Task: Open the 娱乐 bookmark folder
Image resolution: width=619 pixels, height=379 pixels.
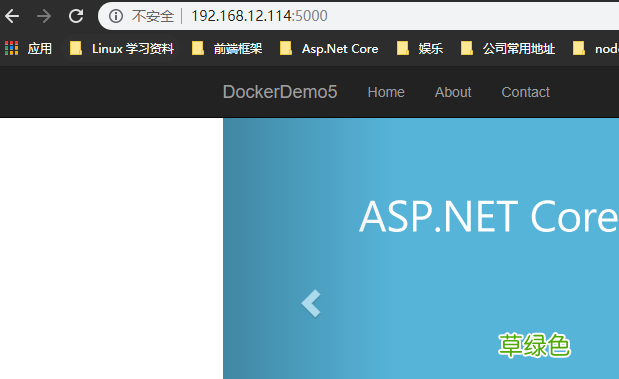Action: (420, 49)
